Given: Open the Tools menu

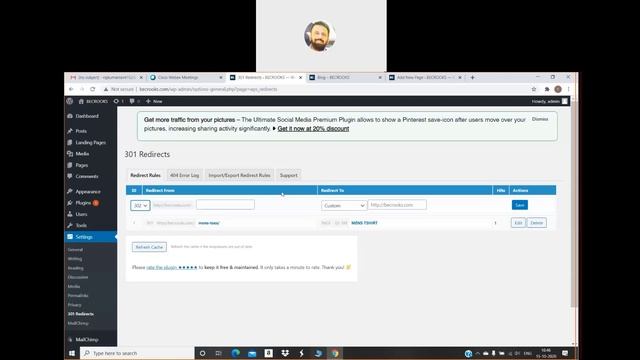Looking at the screenshot, I should click(x=81, y=225).
